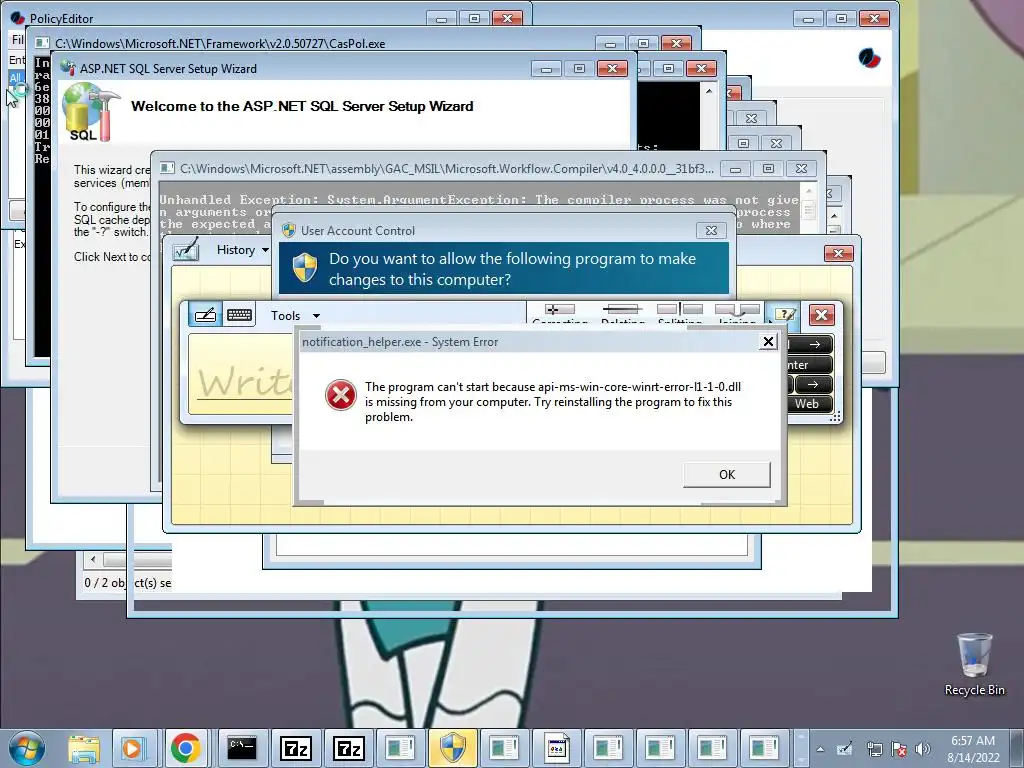Click the taskbar button overflow scroll arrows
This screenshot has height=768, width=1024.
(x=801, y=748)
